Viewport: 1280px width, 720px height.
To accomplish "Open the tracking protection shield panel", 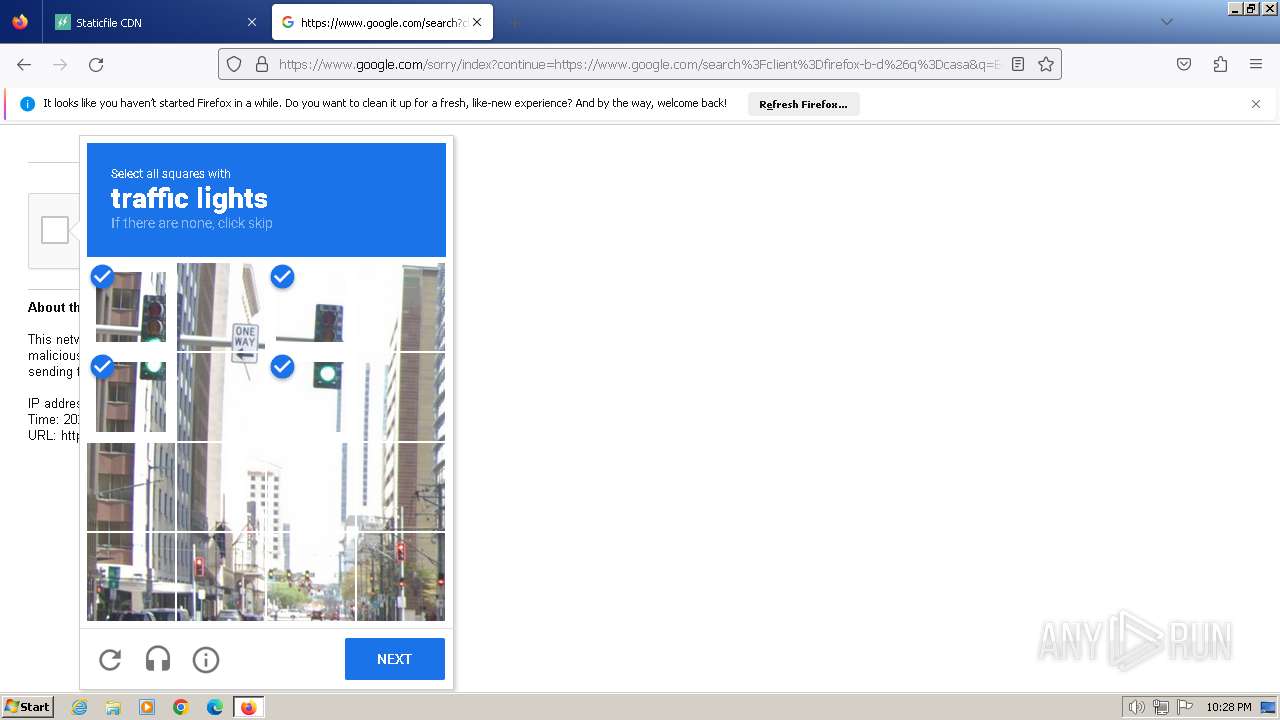I will point(234,64).
